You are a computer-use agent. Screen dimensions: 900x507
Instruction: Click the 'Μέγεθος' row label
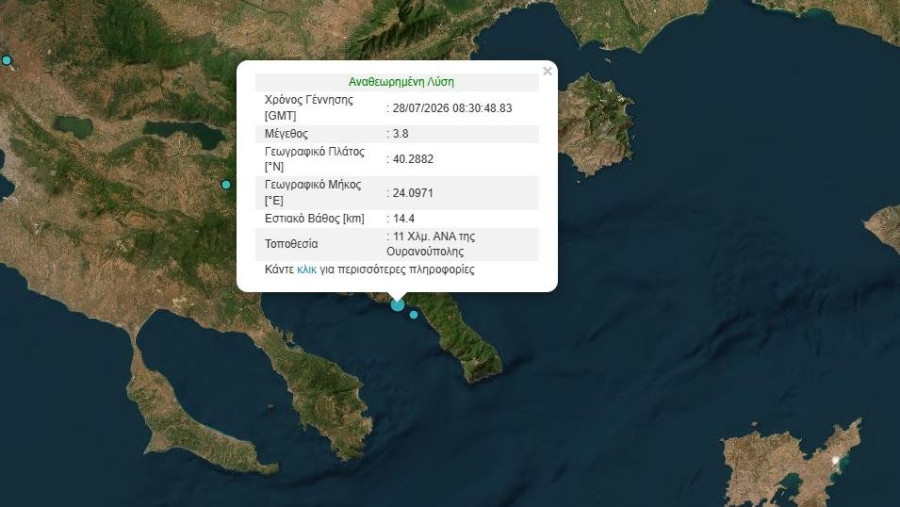pyautogui.click(x=286, y=134)
